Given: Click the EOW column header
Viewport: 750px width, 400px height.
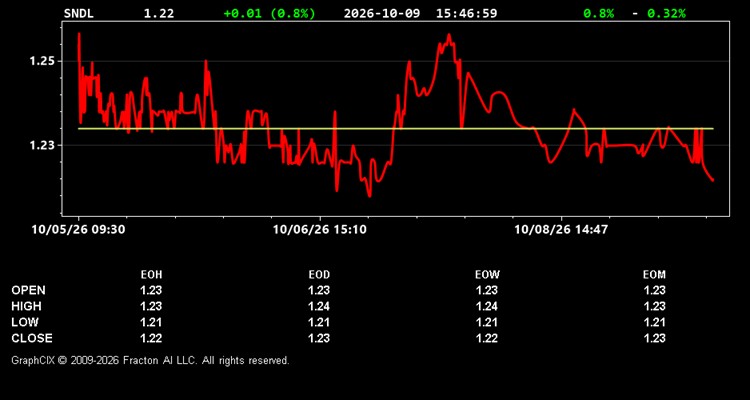Looking at the screenshot, I should pos(487,275).
